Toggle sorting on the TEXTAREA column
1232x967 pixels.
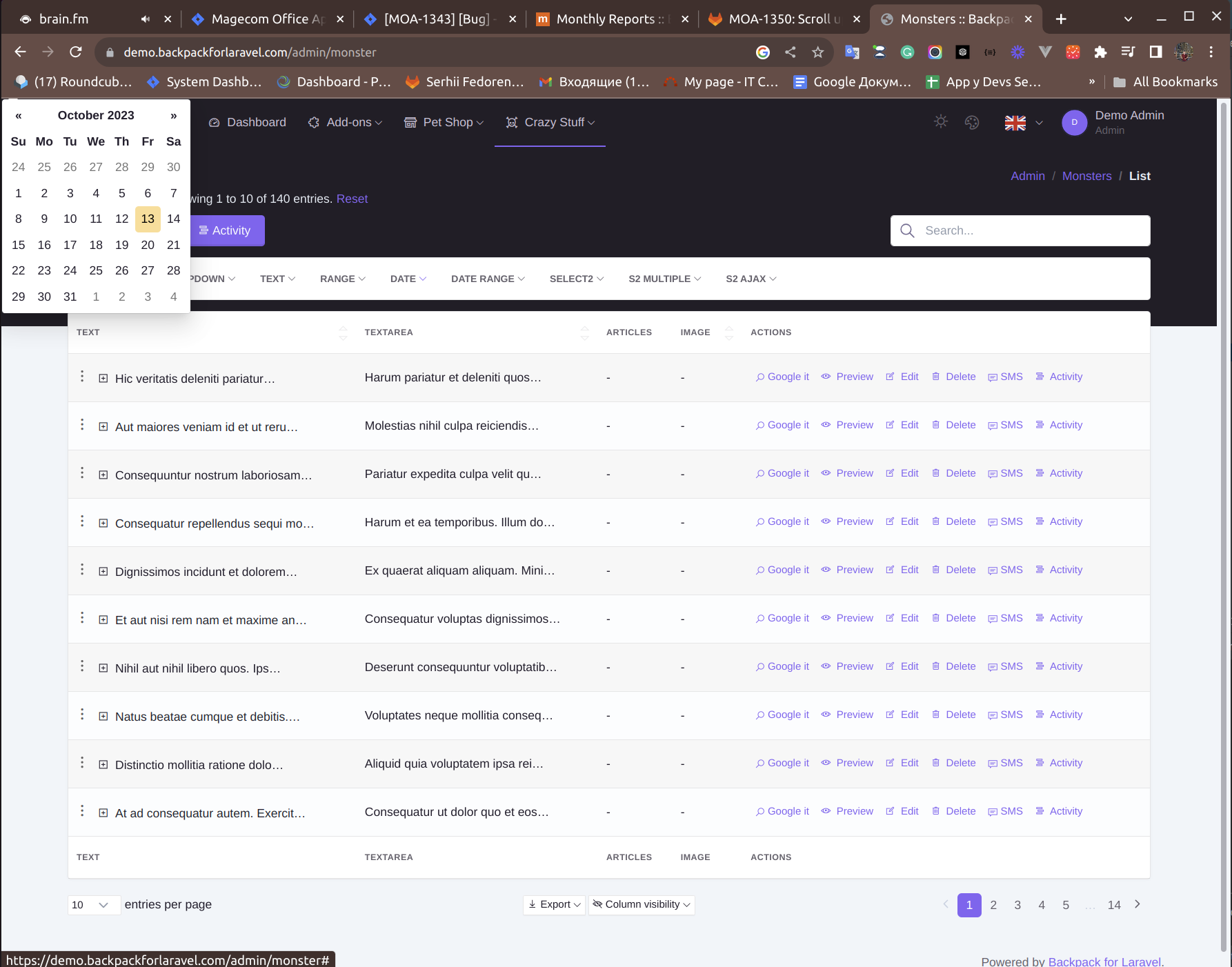tap(585, 332)
